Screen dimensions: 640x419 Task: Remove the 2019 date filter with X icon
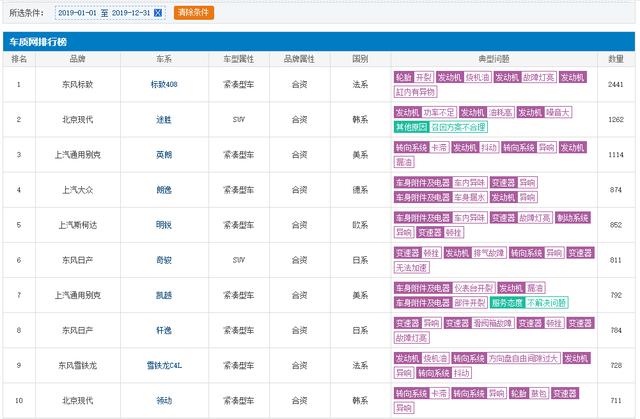pyautogui.click(x=158, y=13)
